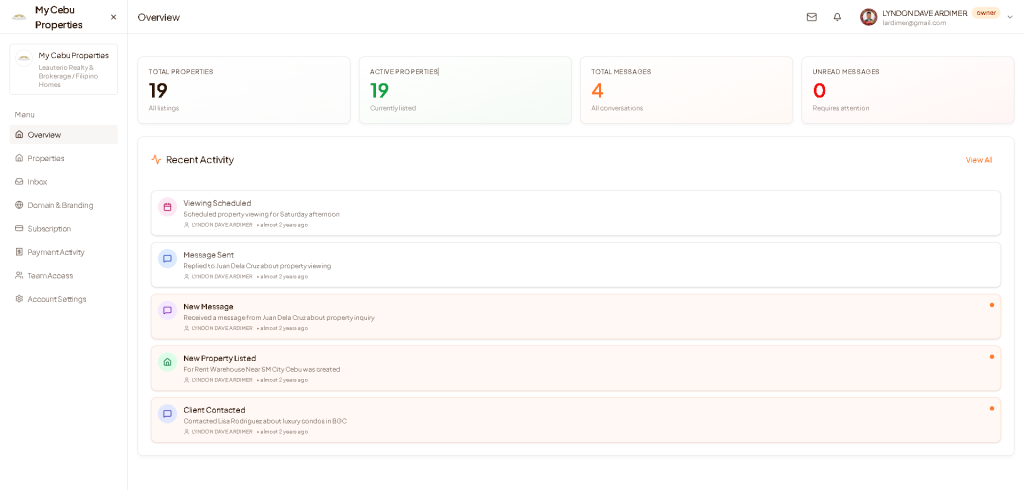
Task: Open Domain & Branding settings
Action: point(60,205)
